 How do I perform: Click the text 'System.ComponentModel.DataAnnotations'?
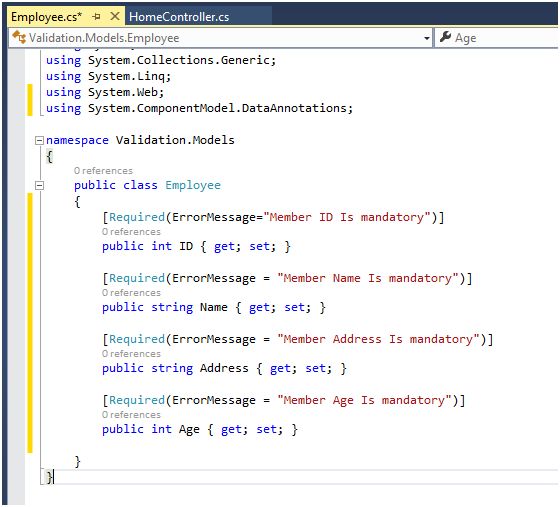218,108
